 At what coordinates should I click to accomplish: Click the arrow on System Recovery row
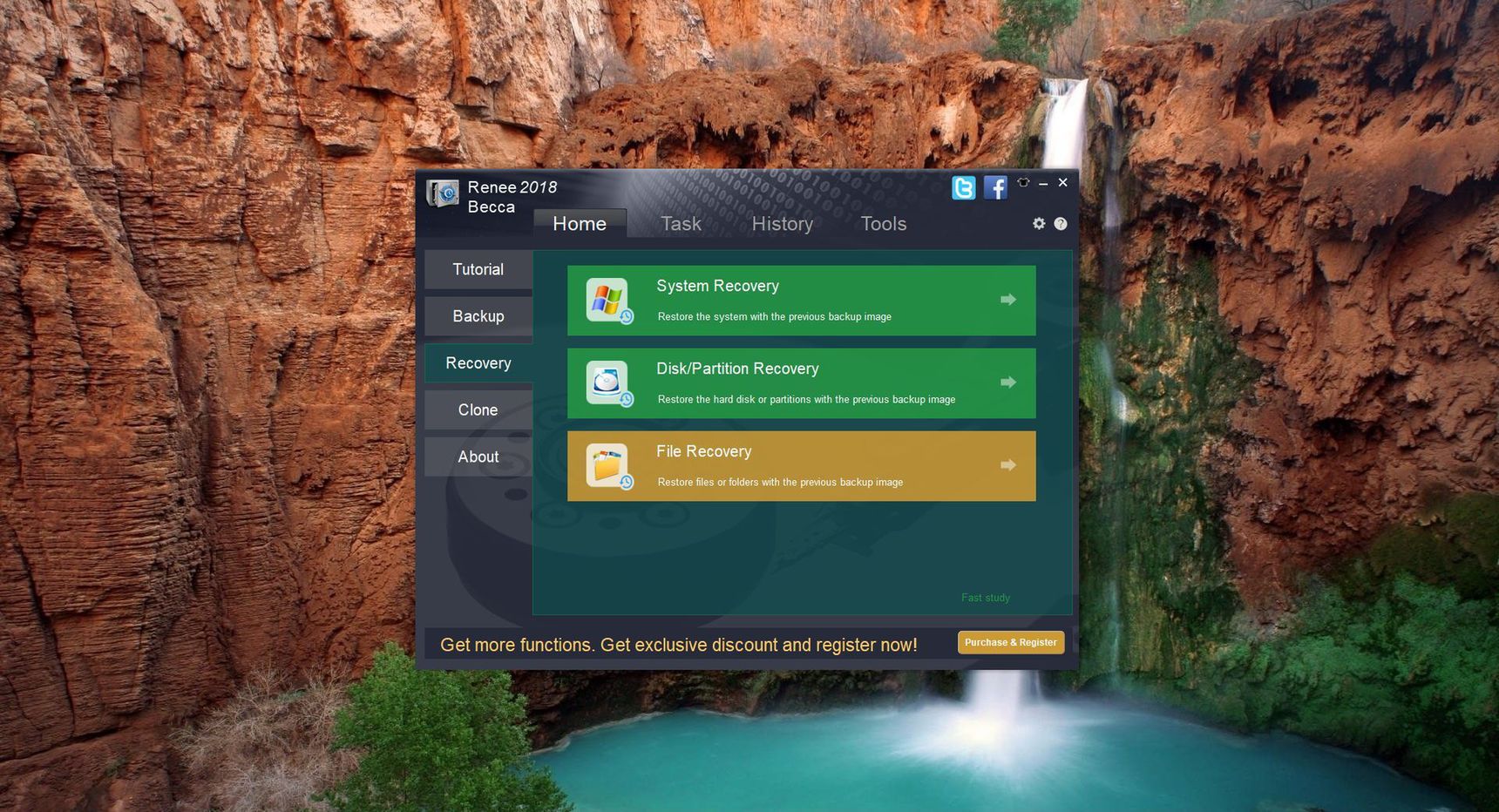[x=1008, y=300]
